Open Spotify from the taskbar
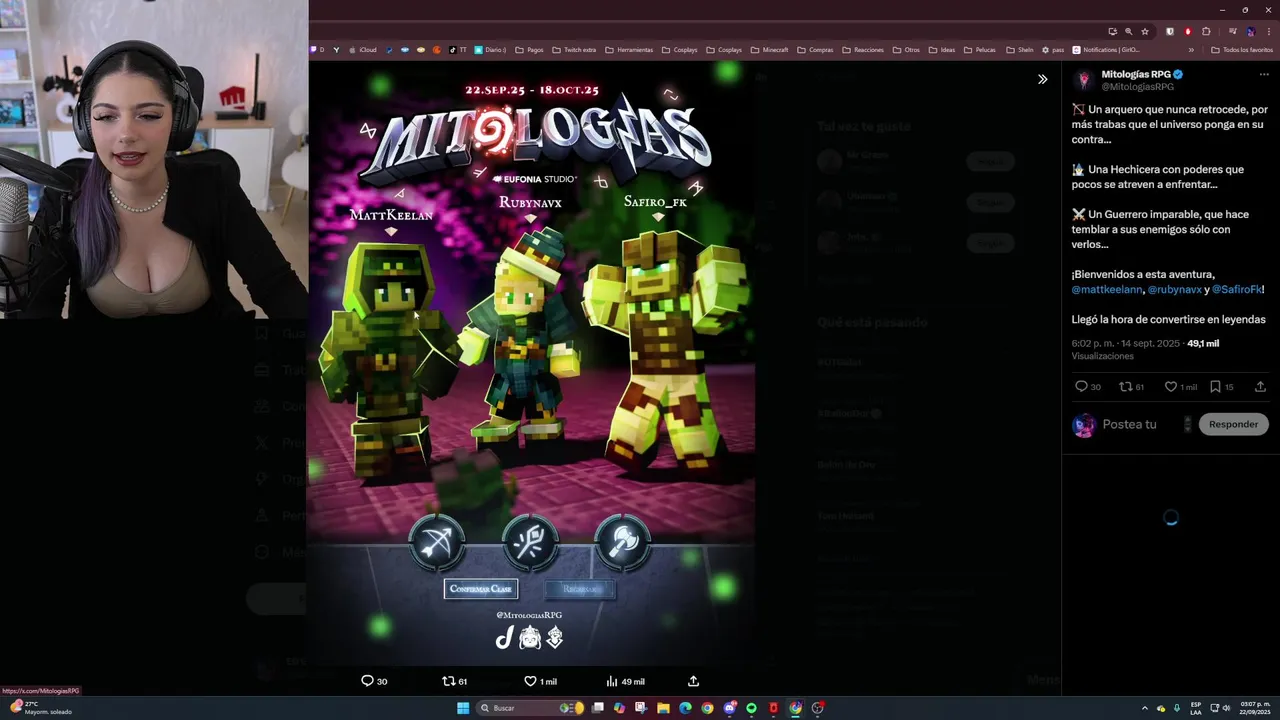Image resolution: width=1280 pixels, height=720 pixels. pos(751,708)
